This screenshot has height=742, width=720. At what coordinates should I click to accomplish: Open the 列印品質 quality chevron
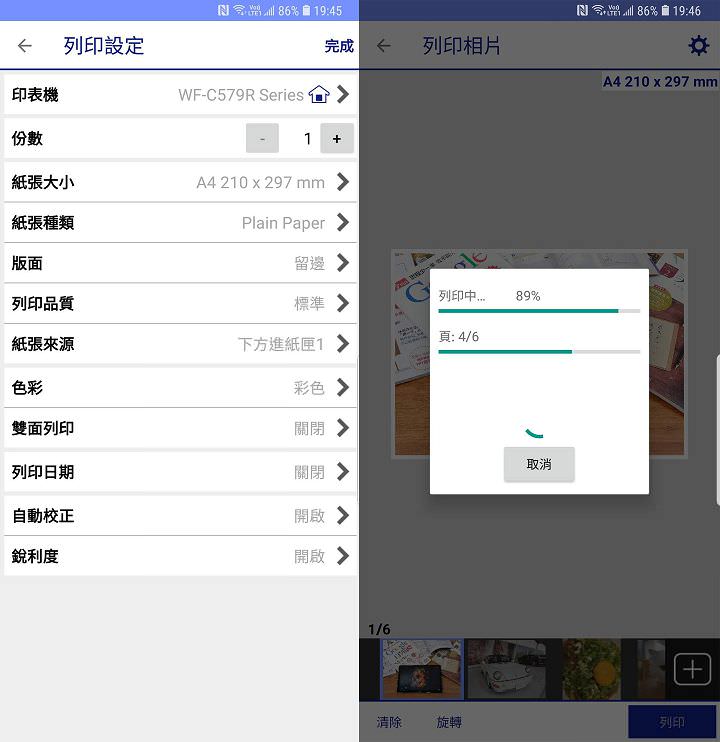point(343,303)
